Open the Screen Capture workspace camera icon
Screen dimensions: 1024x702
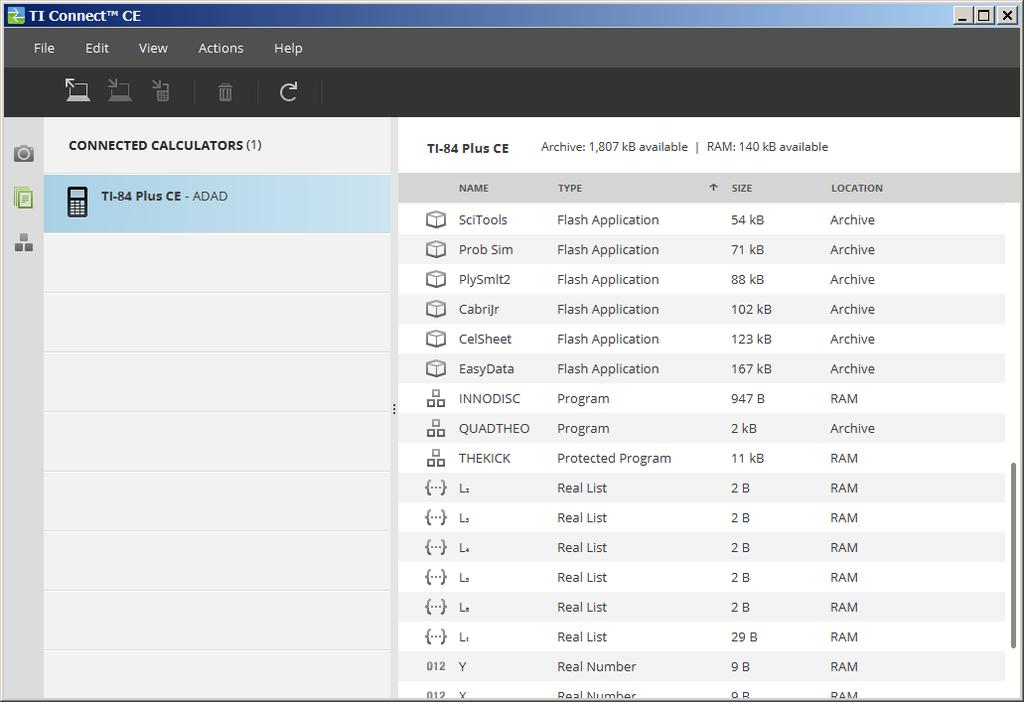pyautogui.click(x=24, y=153)
